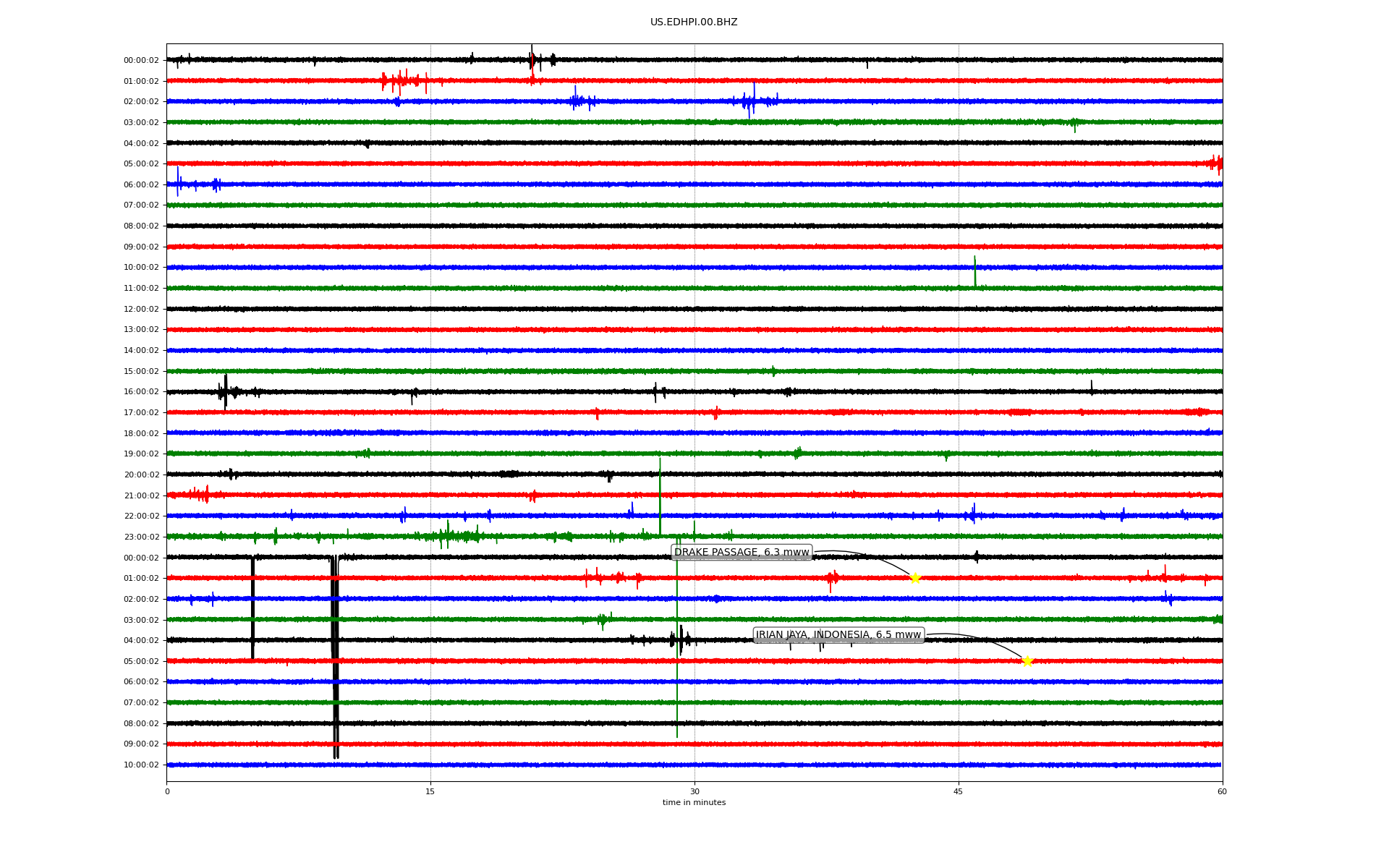Click the DRAKE PASSAGE 6.3 mww label

coord(742,553)
